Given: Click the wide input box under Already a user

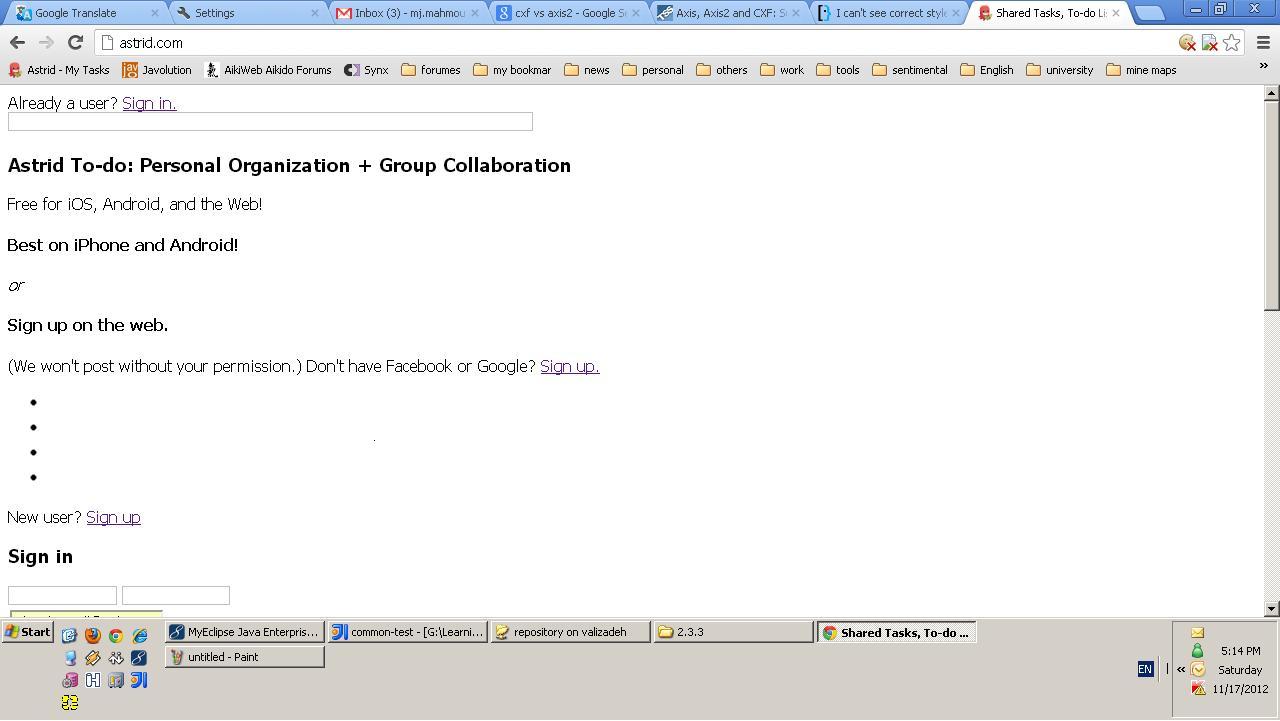Looking at the screenshot, I should [270, 122].
